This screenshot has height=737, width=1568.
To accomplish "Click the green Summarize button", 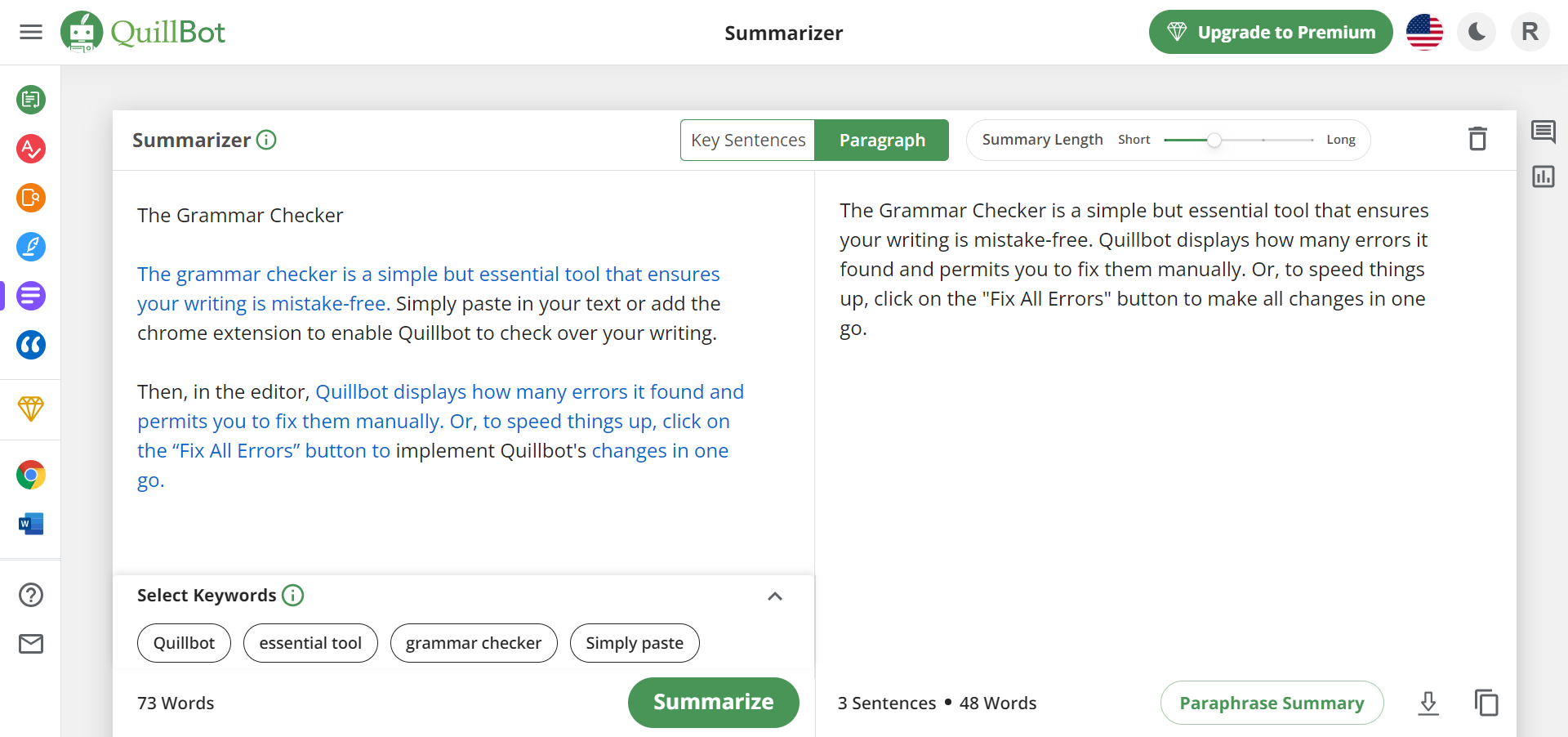I will tap(713, 702).
